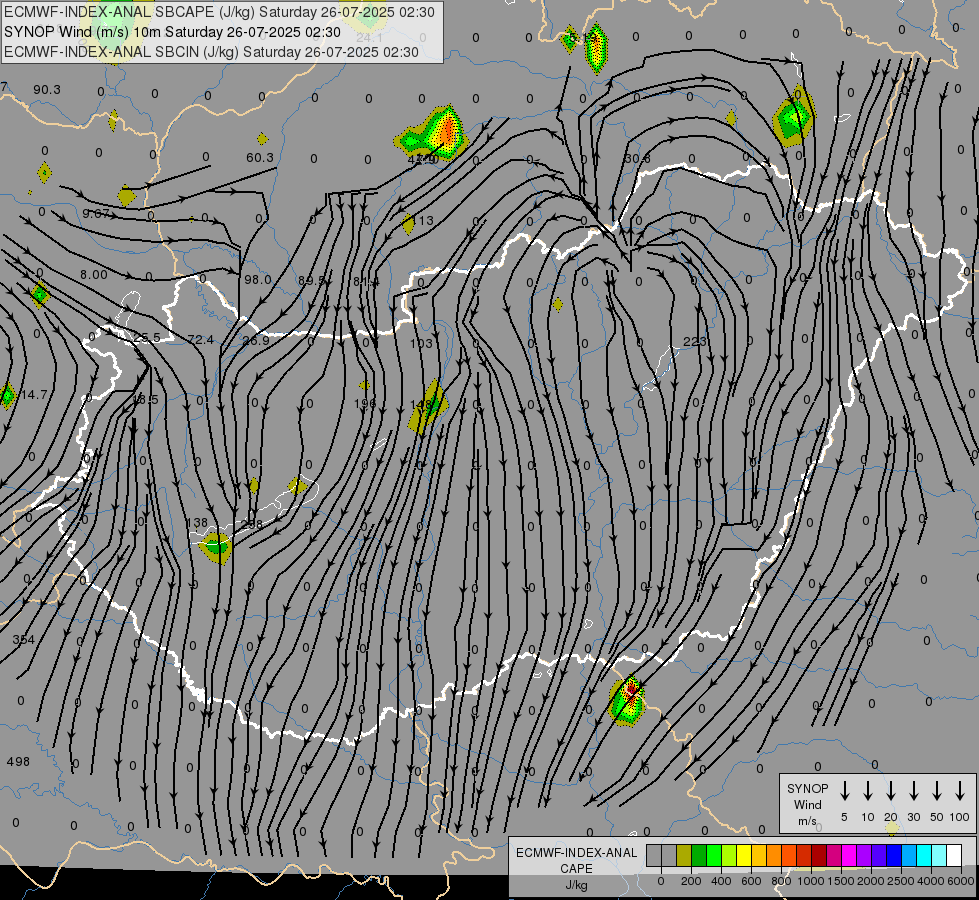Click the wind arrow above the 100 m/s label
Viewport: 979px width, 900px height.
tap(960, 791)
